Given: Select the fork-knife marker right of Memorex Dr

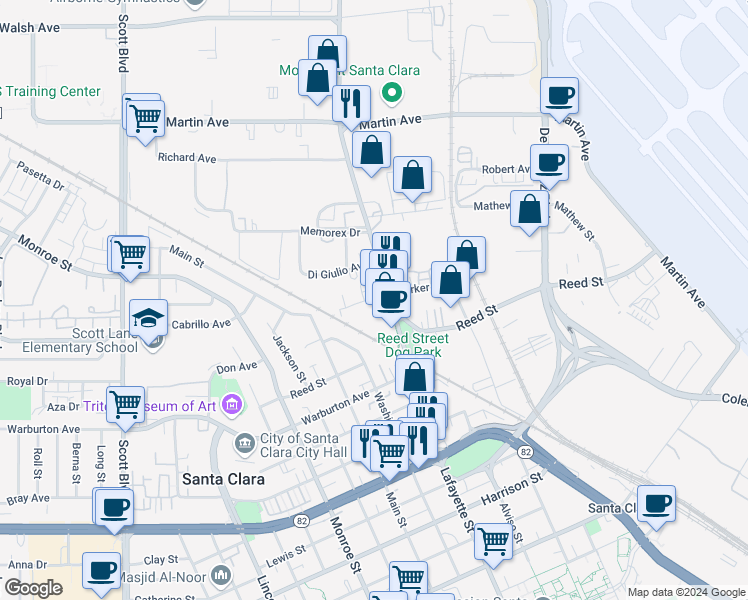Looking at the screenshot, I should tap(392, 242).
